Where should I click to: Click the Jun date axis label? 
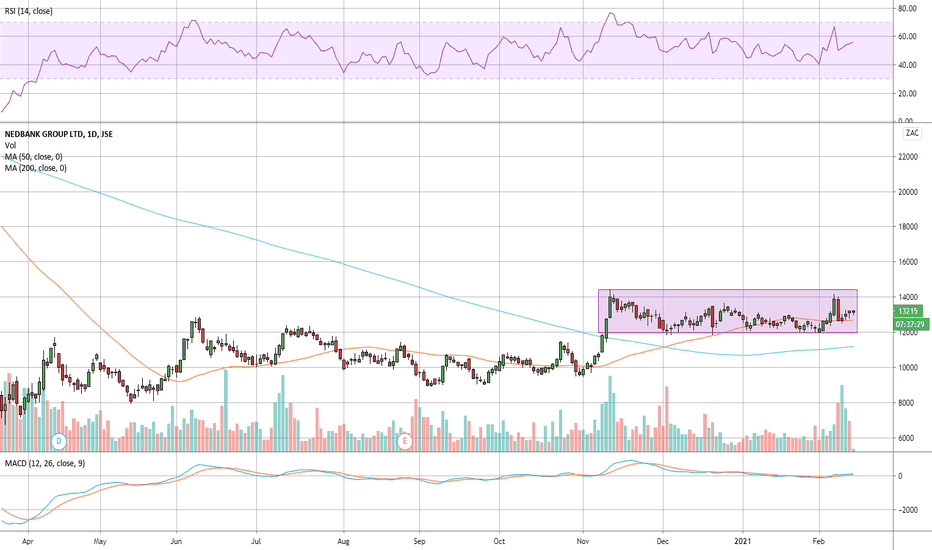[176, 541]
